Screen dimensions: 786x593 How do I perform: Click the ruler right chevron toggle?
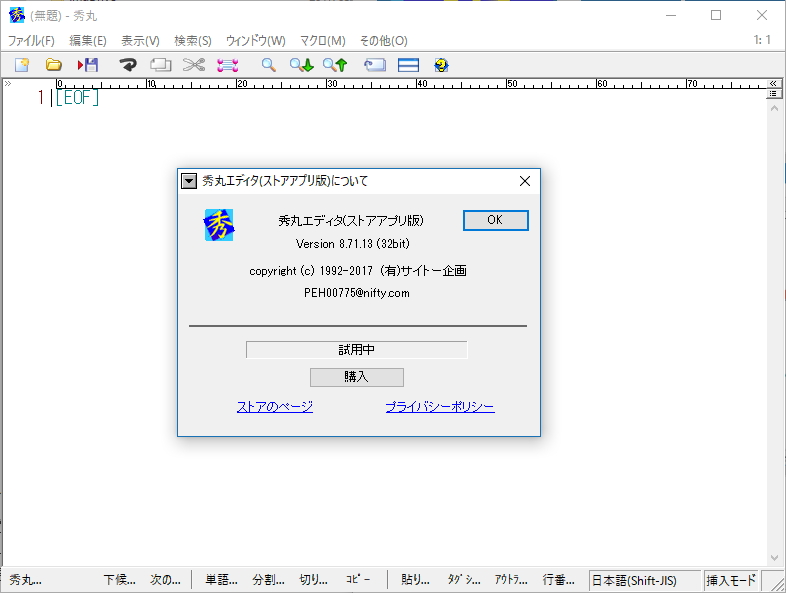coord(773,83)
